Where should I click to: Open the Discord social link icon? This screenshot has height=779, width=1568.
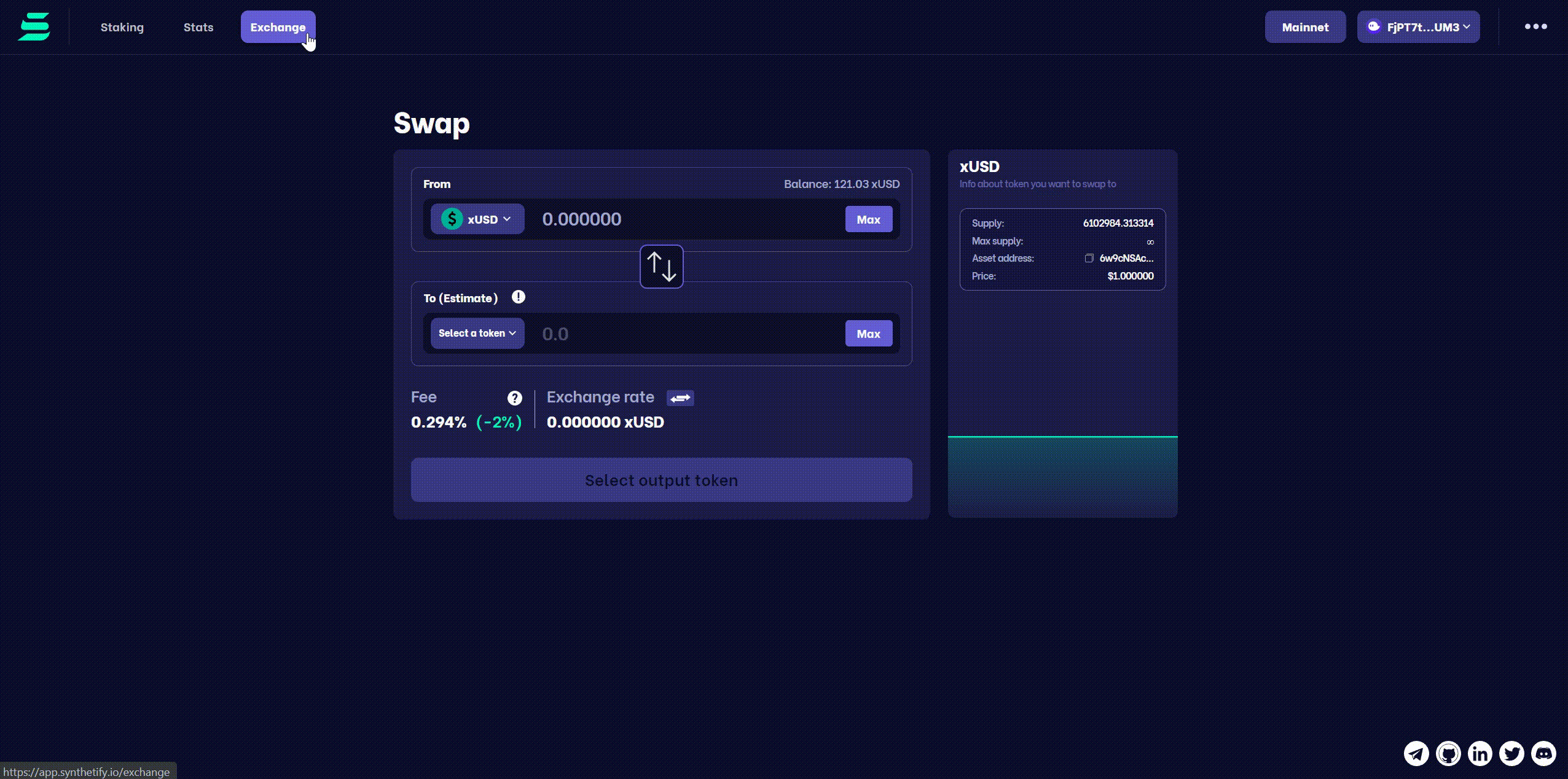coord(1543,753)
